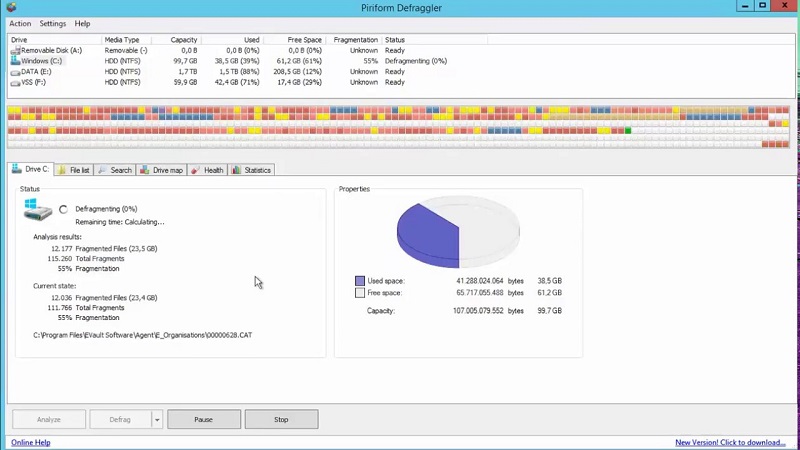Click '42,4 GB (71%)' used for VSS (F:)

(237, 82)
